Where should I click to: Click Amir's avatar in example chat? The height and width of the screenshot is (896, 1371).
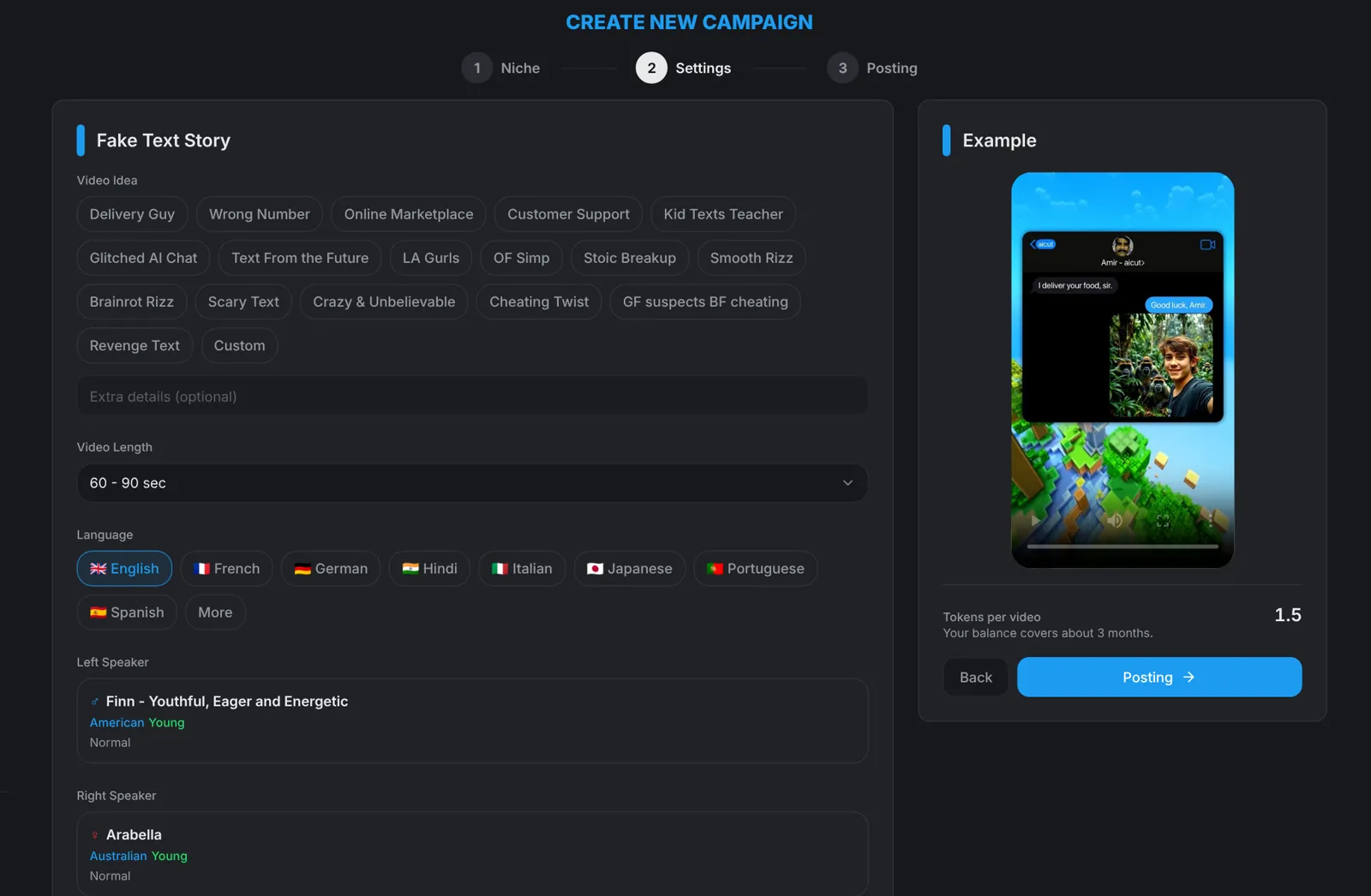(1123, 246)
